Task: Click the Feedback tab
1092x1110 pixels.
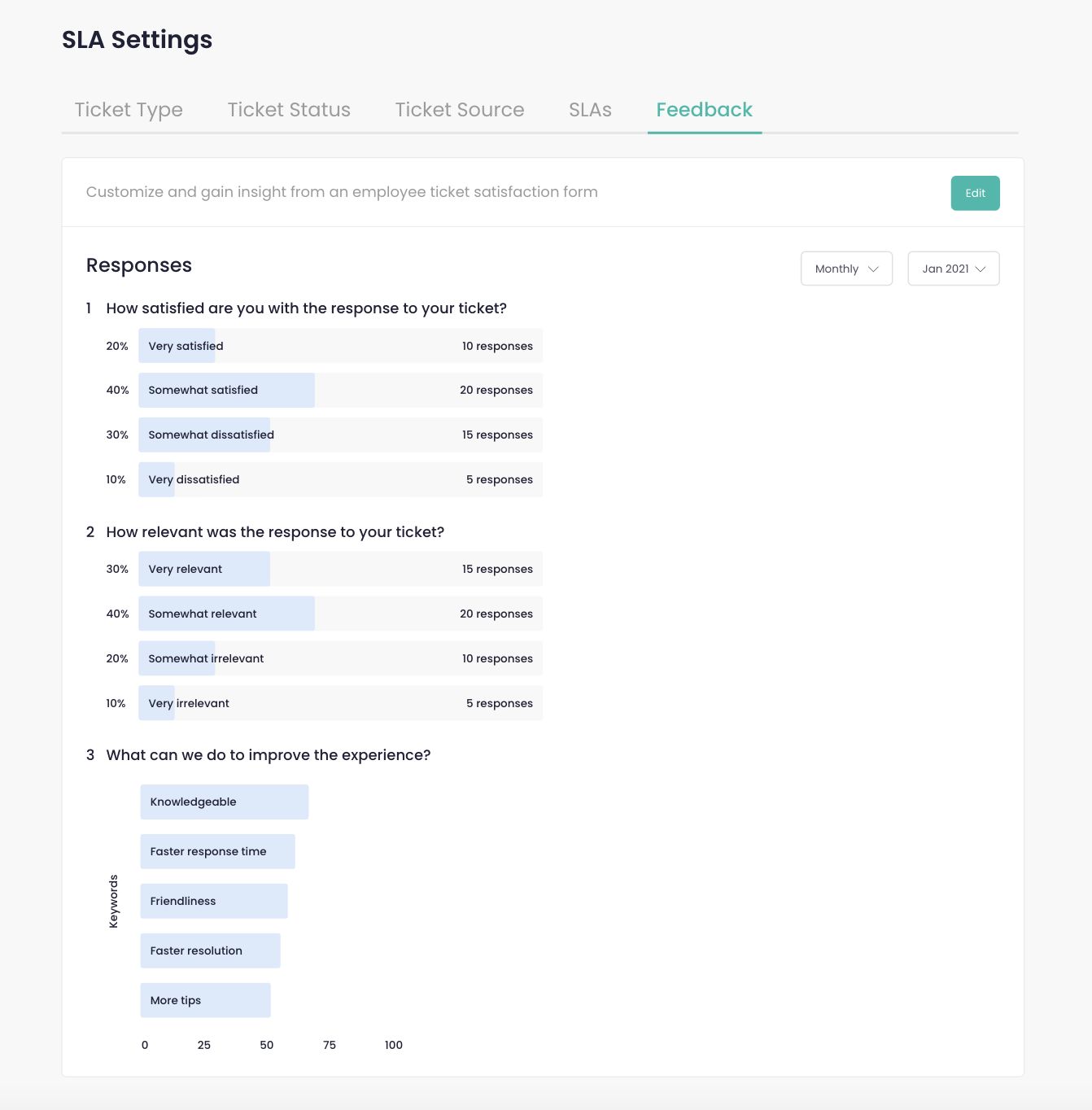Action: coord(704,110)
